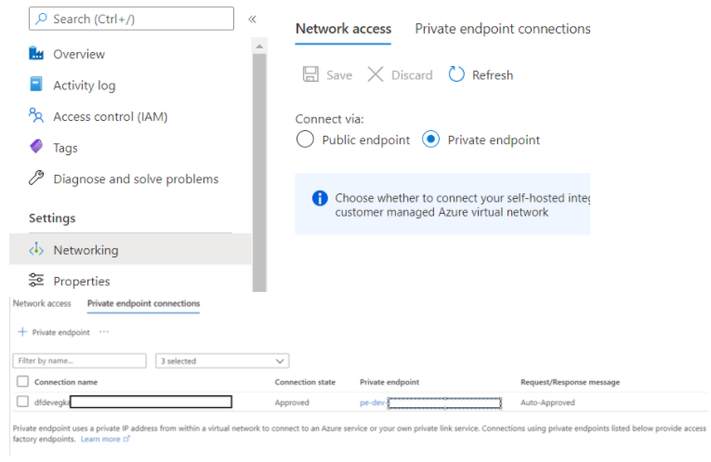Click the Refresh icon
The height and width of the screenshot is (462, 711).
[x=457, y=75]
